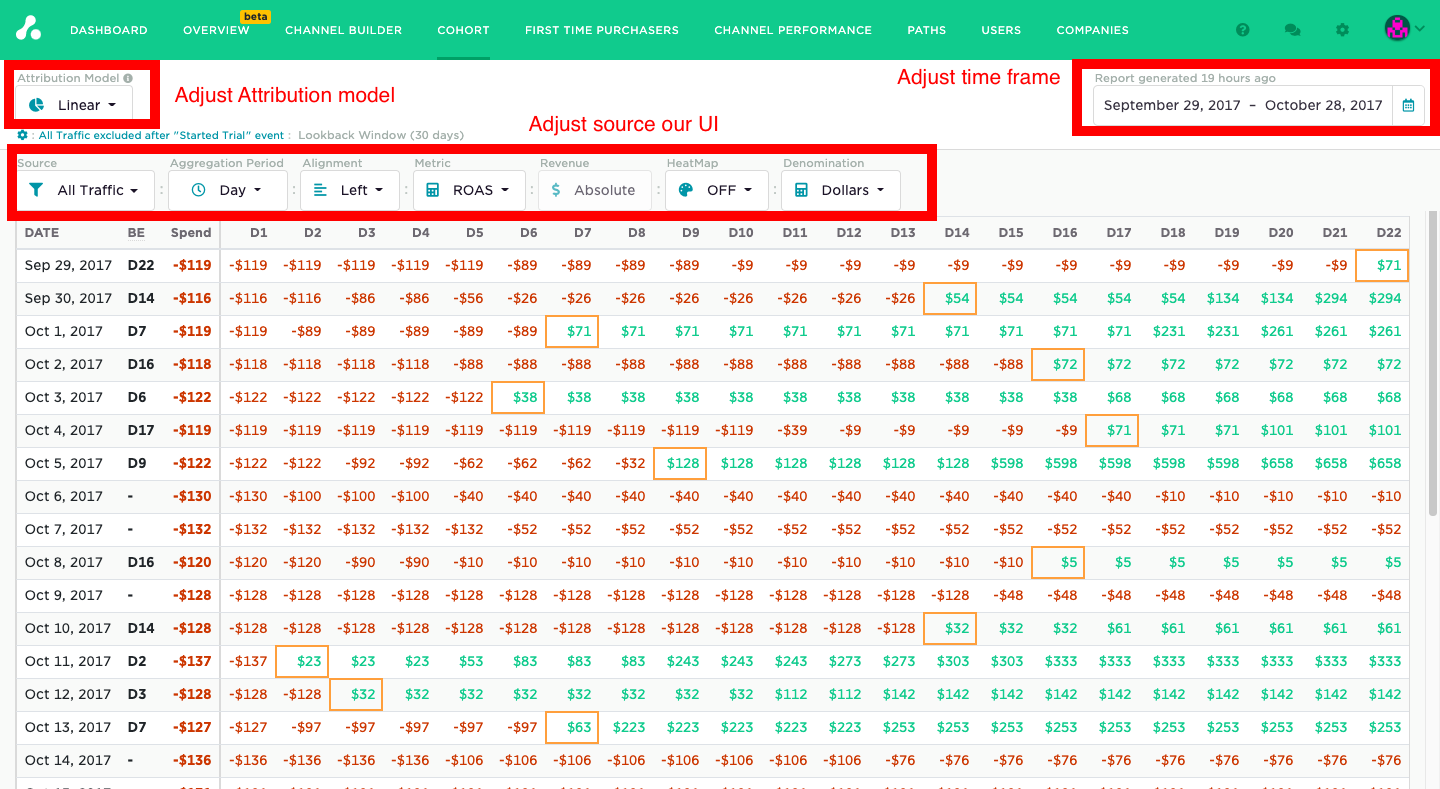Screen dimensions: 1440x789
Task: Click the -$137 spend value for Oct 11
Action: click(192, 661)
